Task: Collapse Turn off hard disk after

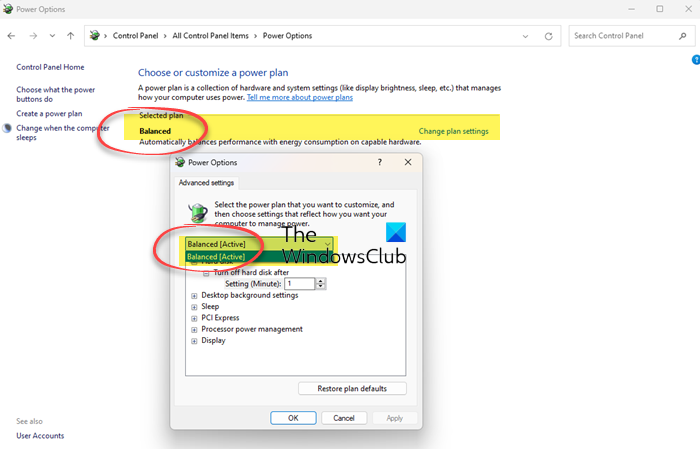Action: (x=206, y=273)
